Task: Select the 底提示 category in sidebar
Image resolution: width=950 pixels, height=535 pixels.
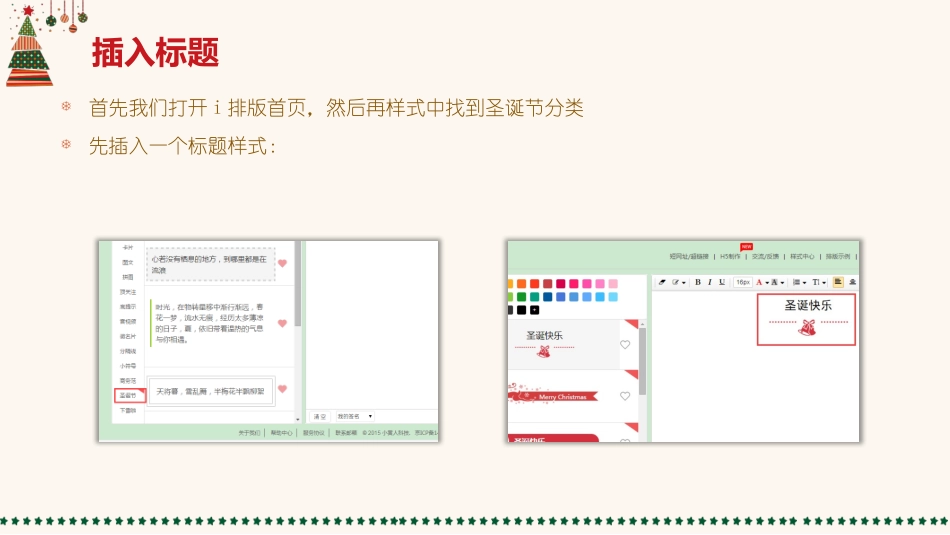Action: pyautogui.click(x=128, y=307)
